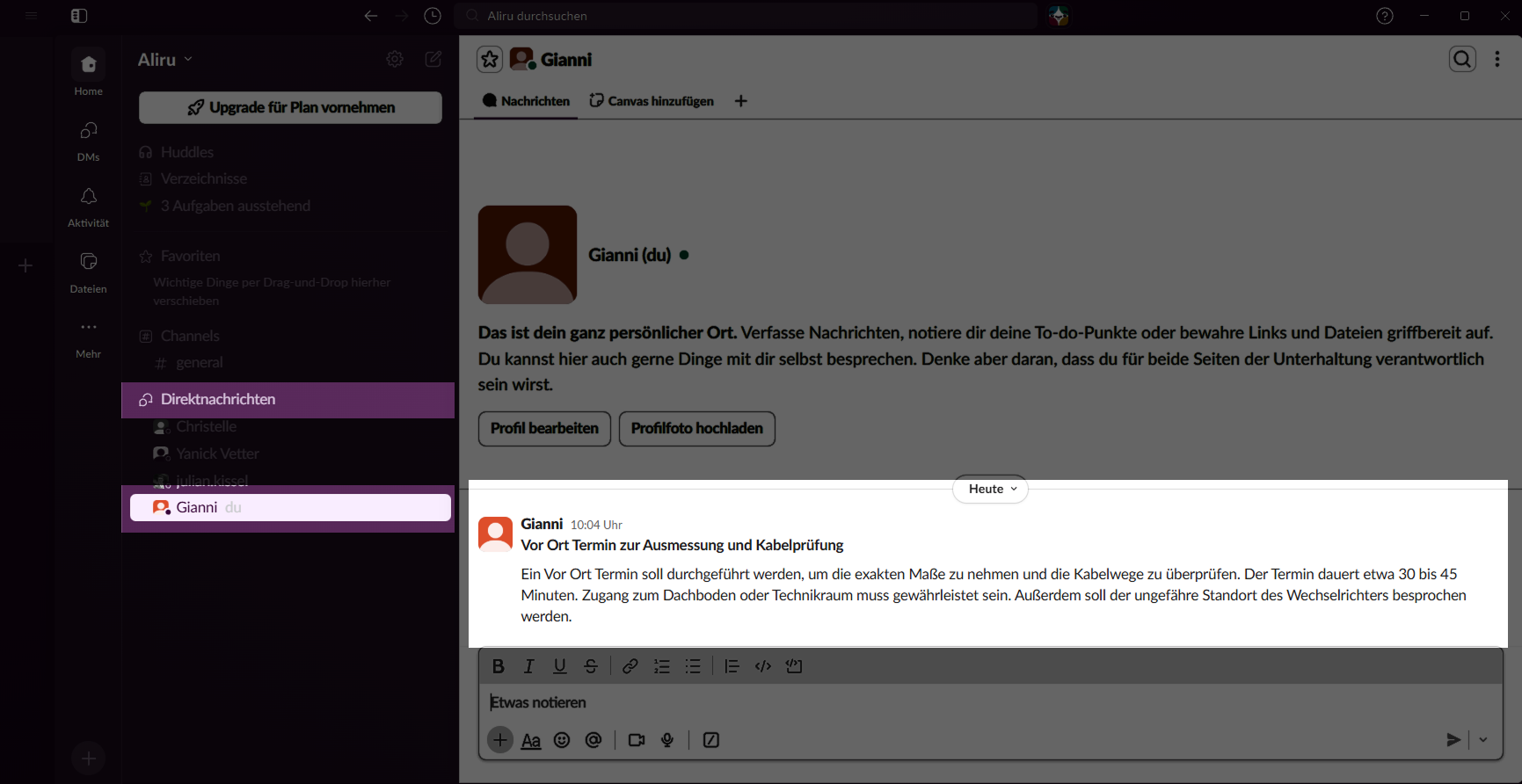Image resolution: width=1522 pixels, height=784 pixels.
Task: Click the Gianni name in header
Action: pyautogui.click(x=566, y=59)
